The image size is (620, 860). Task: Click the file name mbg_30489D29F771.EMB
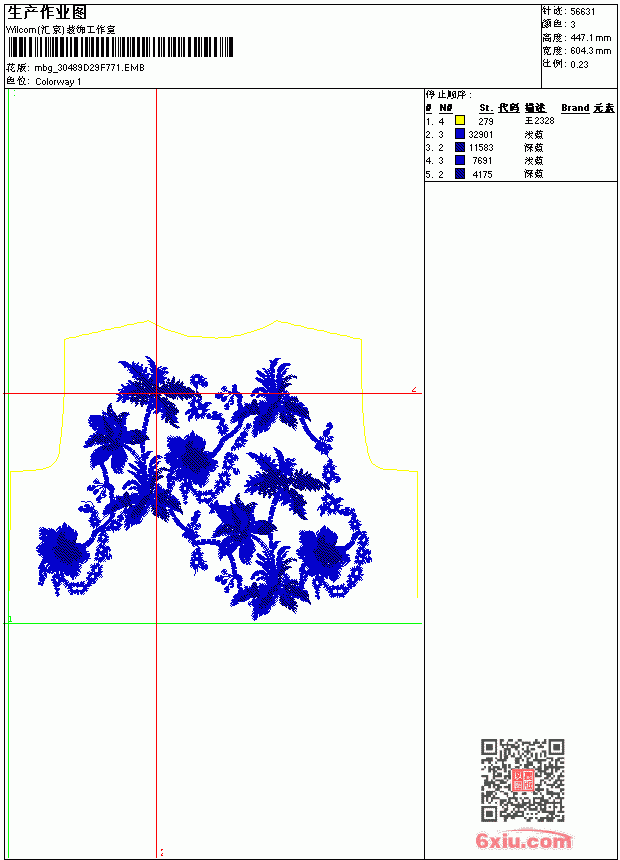pos(89,68)
